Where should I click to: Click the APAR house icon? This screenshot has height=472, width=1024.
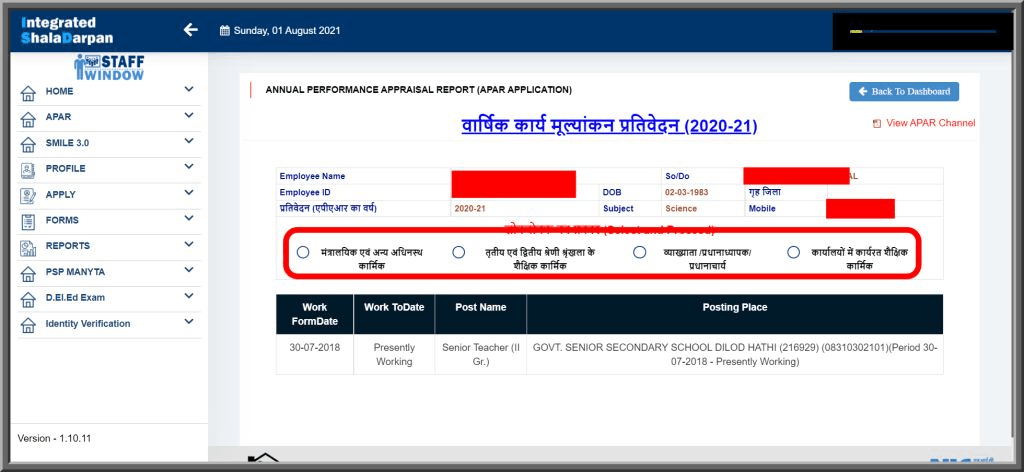[28, 118]
